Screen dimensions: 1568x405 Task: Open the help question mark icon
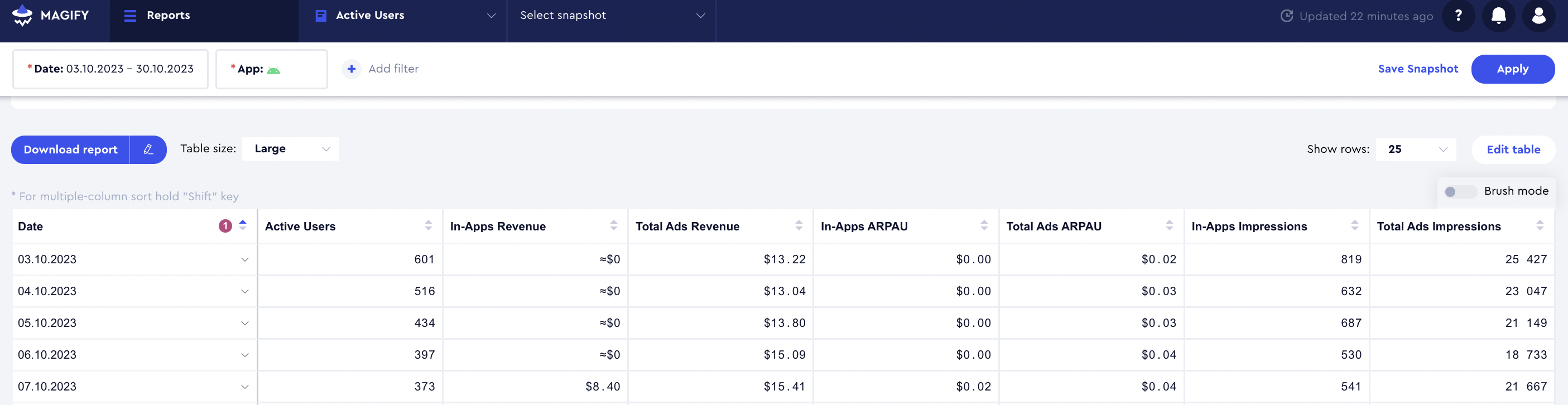coord(1458,16)
